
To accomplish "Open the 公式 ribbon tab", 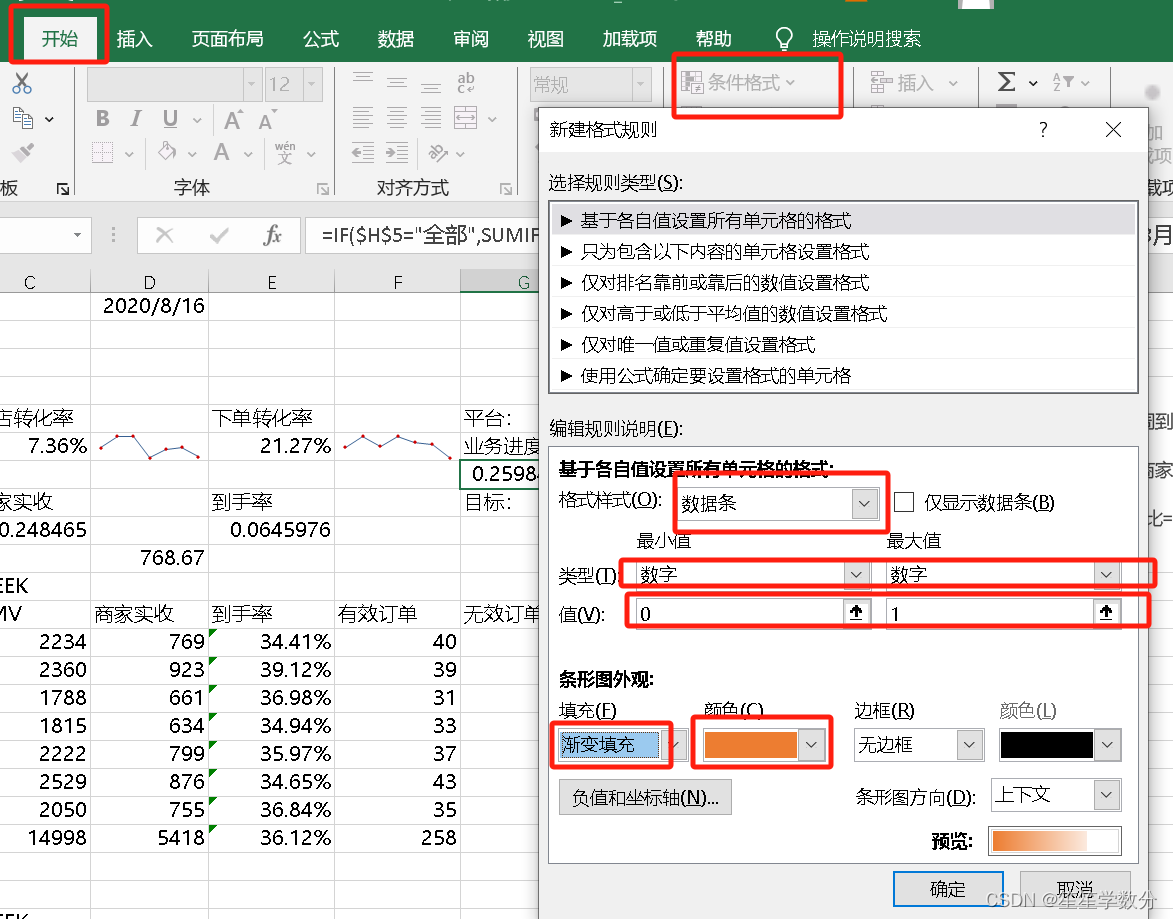I will [x=321, y=39].
